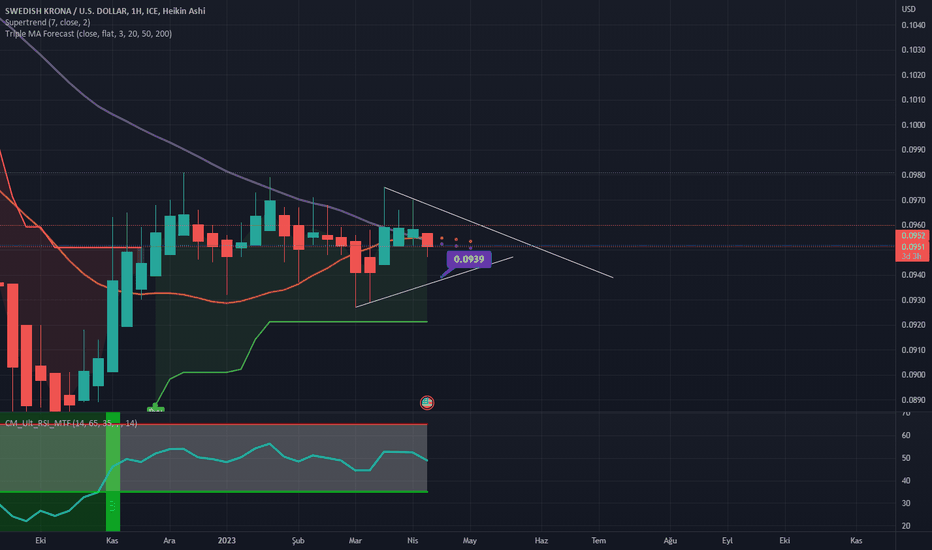Click the US economic event flag icon
This screenshot has height=550, width=932.
427,403
